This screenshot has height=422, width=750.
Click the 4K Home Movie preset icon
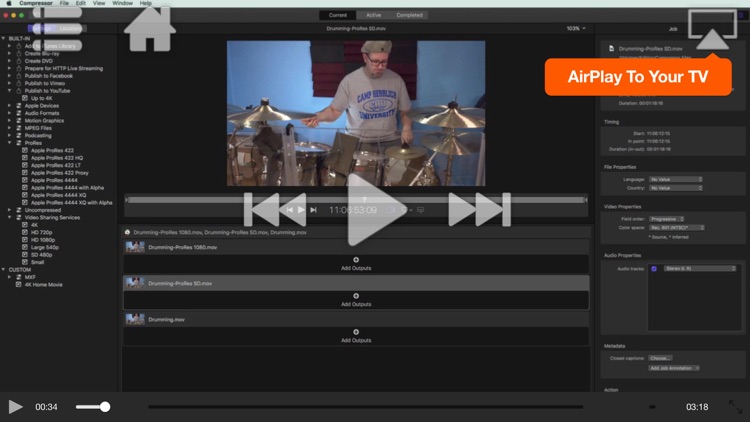point(19,284)
